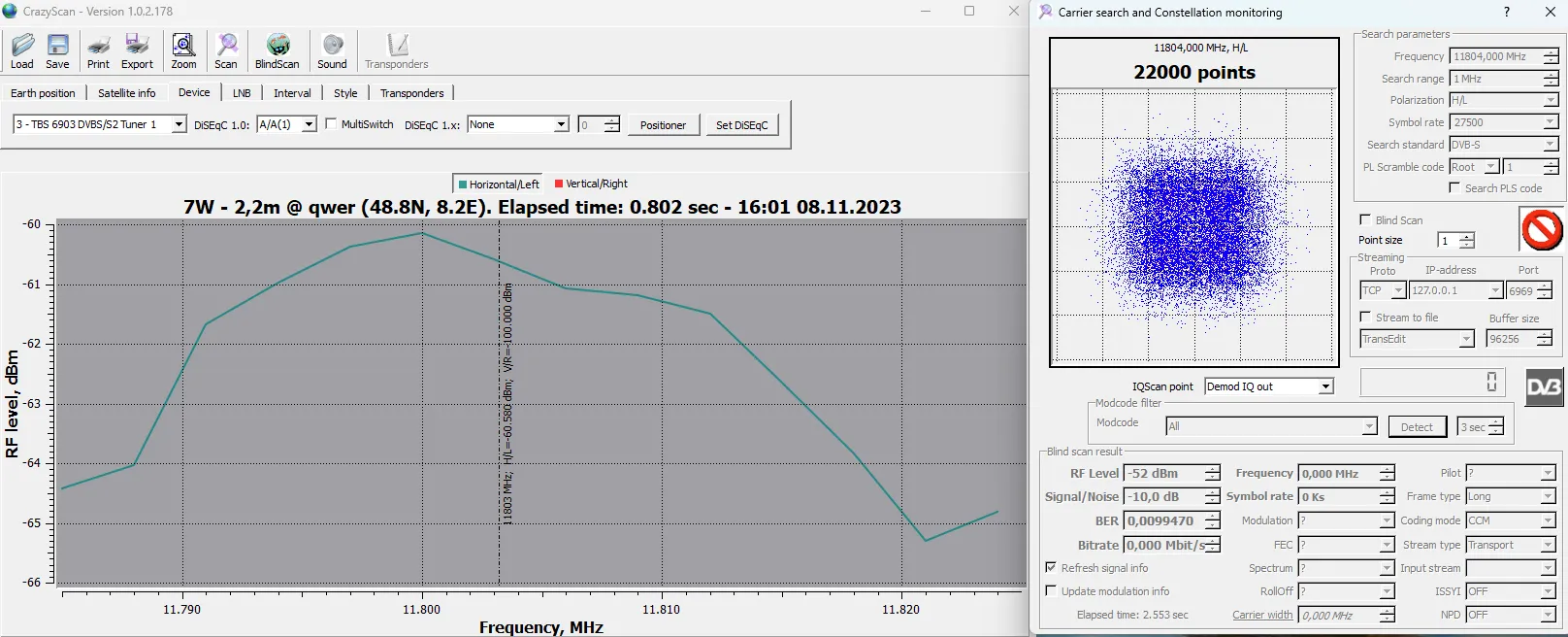Click the Load toolbar icon
The height and width of the screenshot is (637, 1568).
(x=22, y=50)
